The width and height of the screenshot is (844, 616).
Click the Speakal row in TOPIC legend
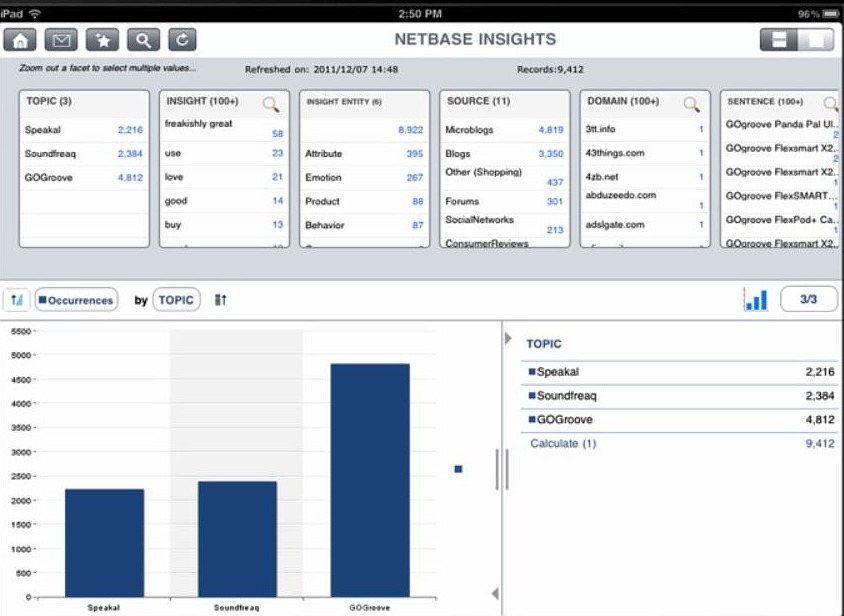click(679, 372)
